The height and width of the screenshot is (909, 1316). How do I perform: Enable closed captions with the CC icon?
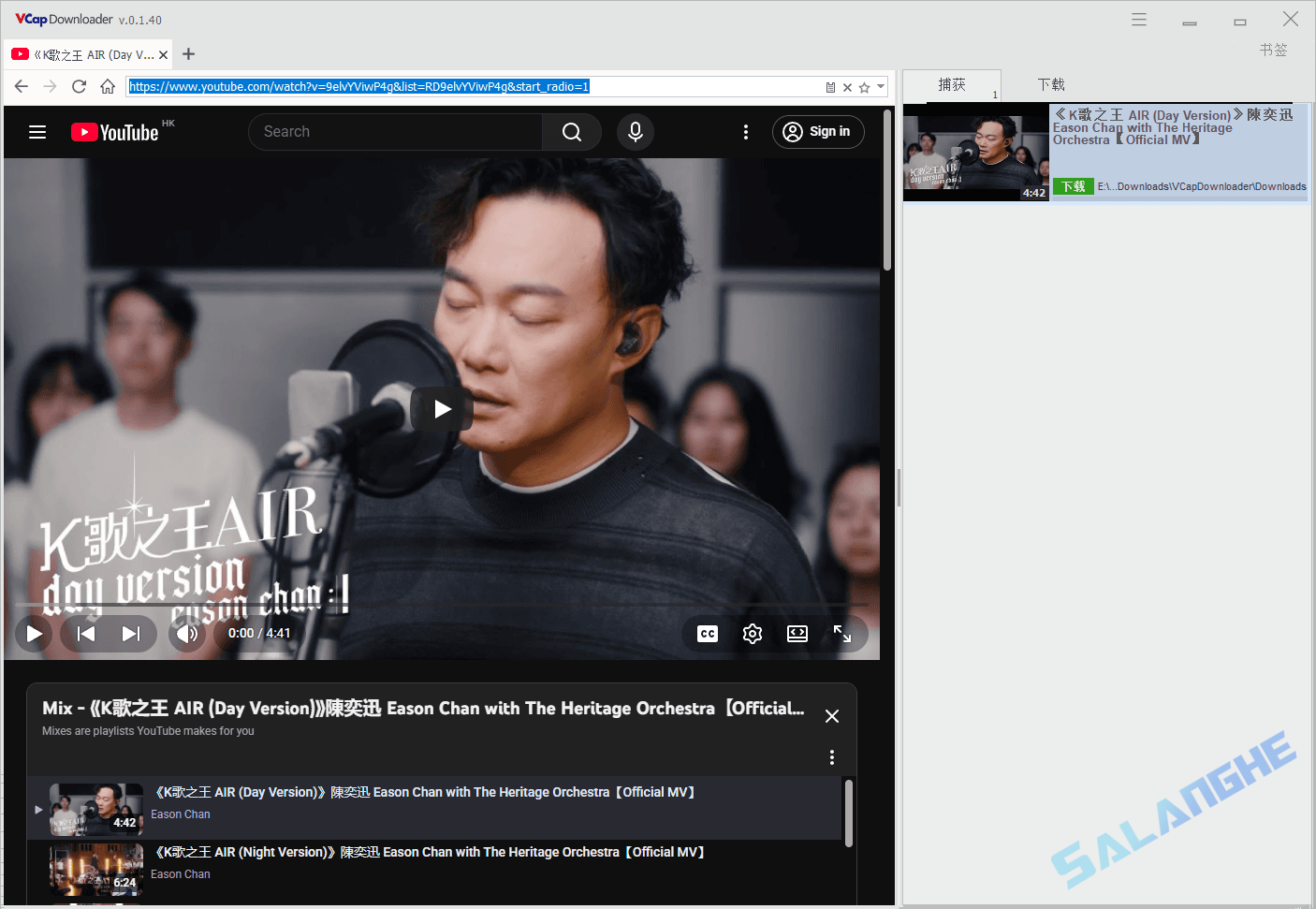coord(707,634)
